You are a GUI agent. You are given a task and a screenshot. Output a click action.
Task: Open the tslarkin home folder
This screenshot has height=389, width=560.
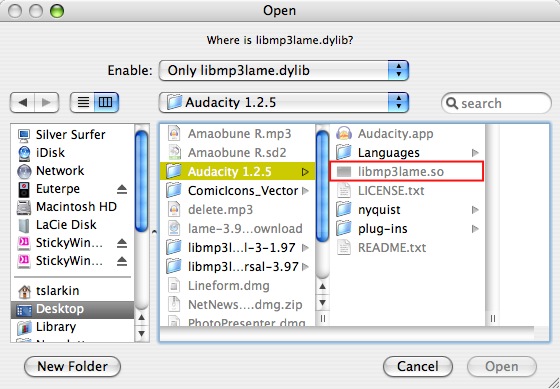coord(57,291)
